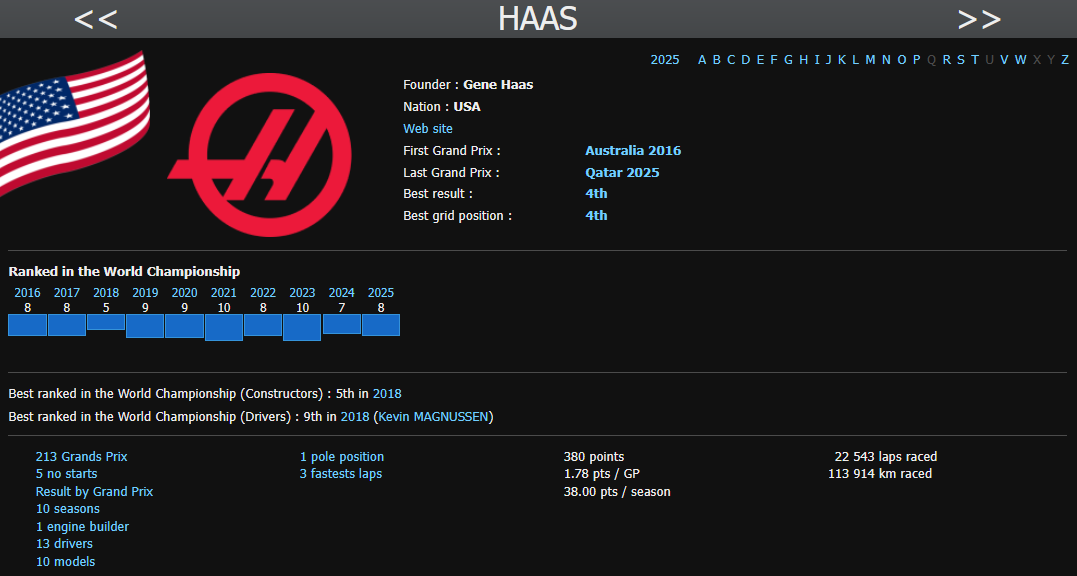Click the Haas team logo
The image size is (1077, 576).
260,154
